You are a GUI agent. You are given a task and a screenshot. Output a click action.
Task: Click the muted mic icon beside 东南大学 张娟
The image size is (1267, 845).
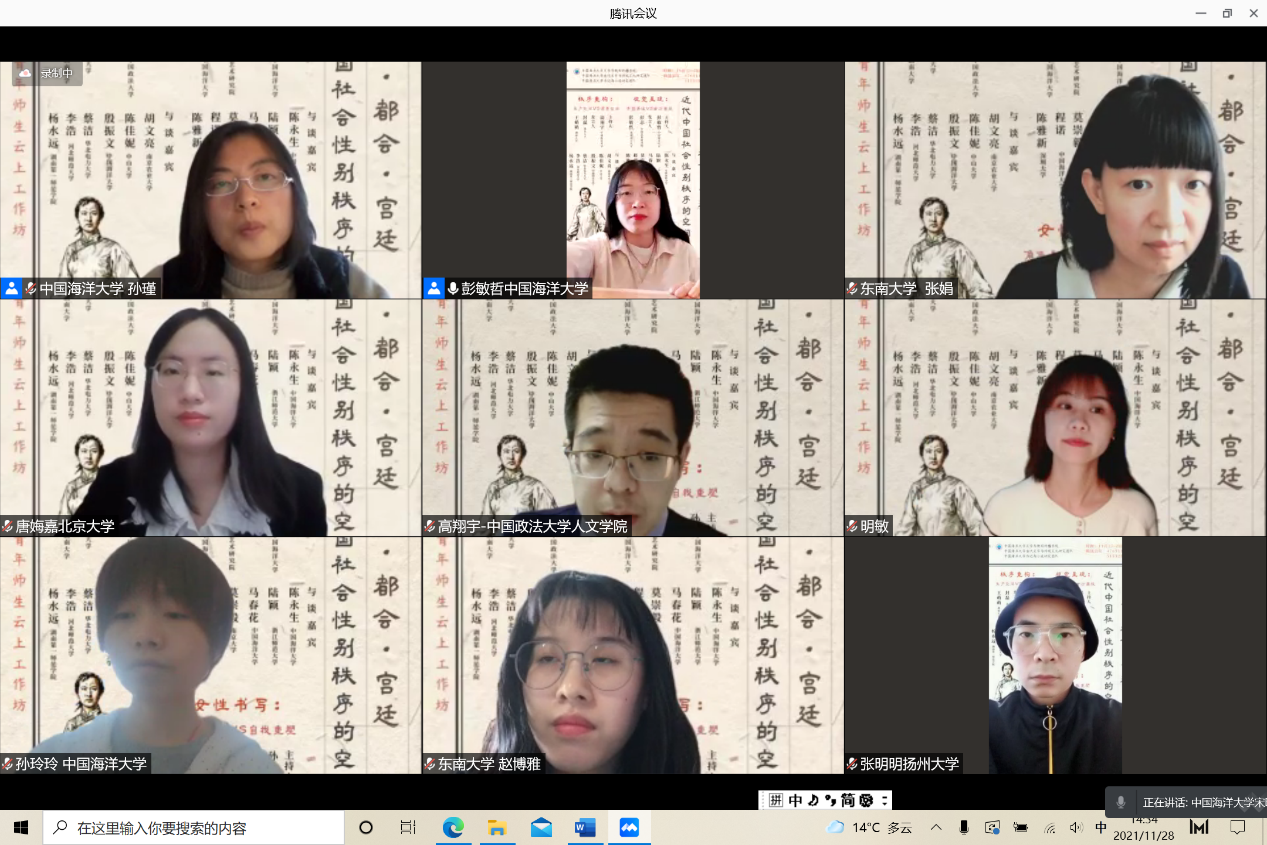coord(852,288)
